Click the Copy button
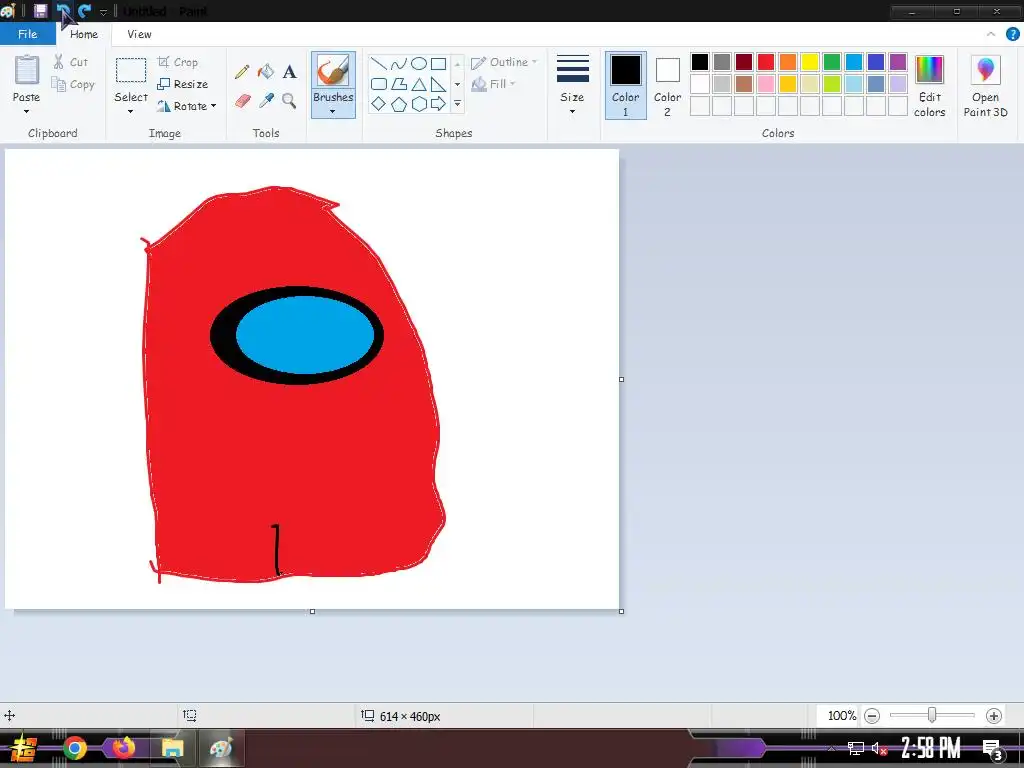The width and height of the screenshot is (1024, 768). coord(73,84)
